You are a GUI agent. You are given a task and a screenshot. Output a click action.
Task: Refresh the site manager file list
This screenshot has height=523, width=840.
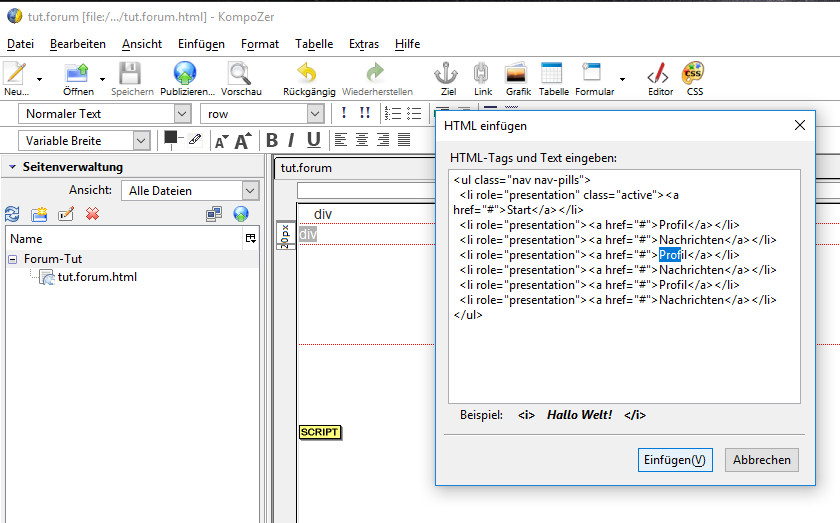coord(13,214)
